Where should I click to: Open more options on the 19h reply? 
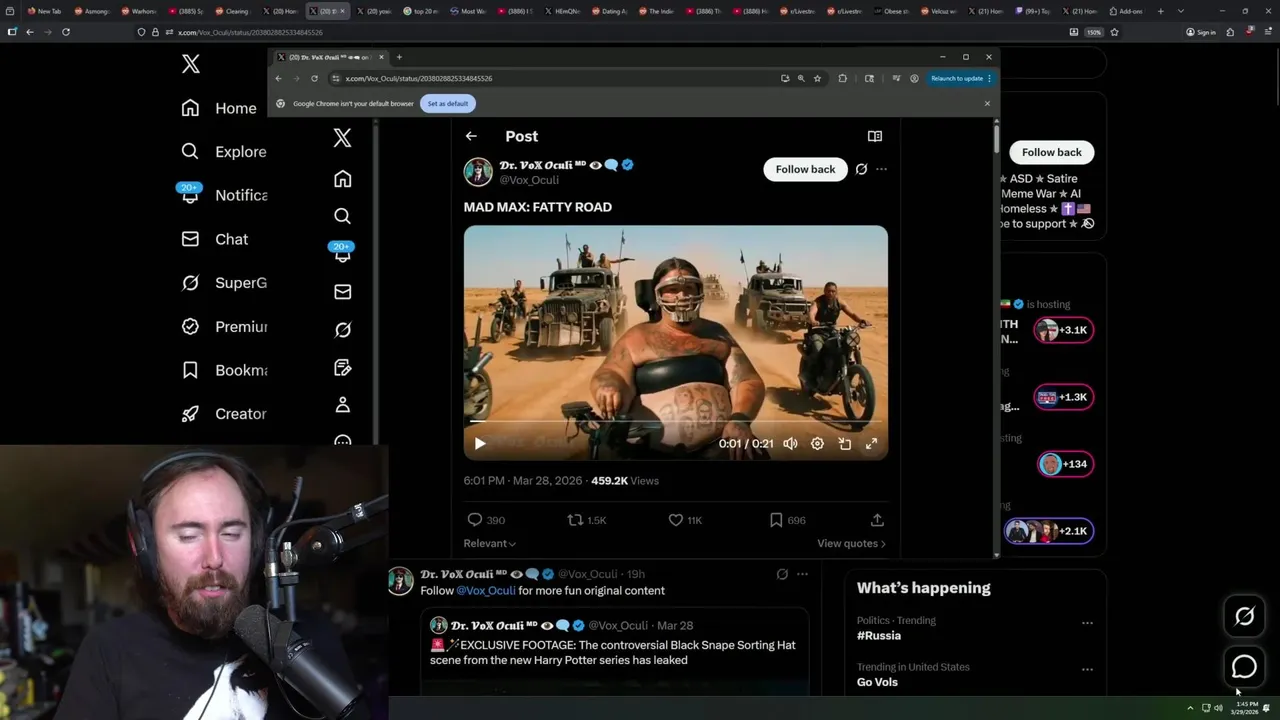[x=802, y=574]
